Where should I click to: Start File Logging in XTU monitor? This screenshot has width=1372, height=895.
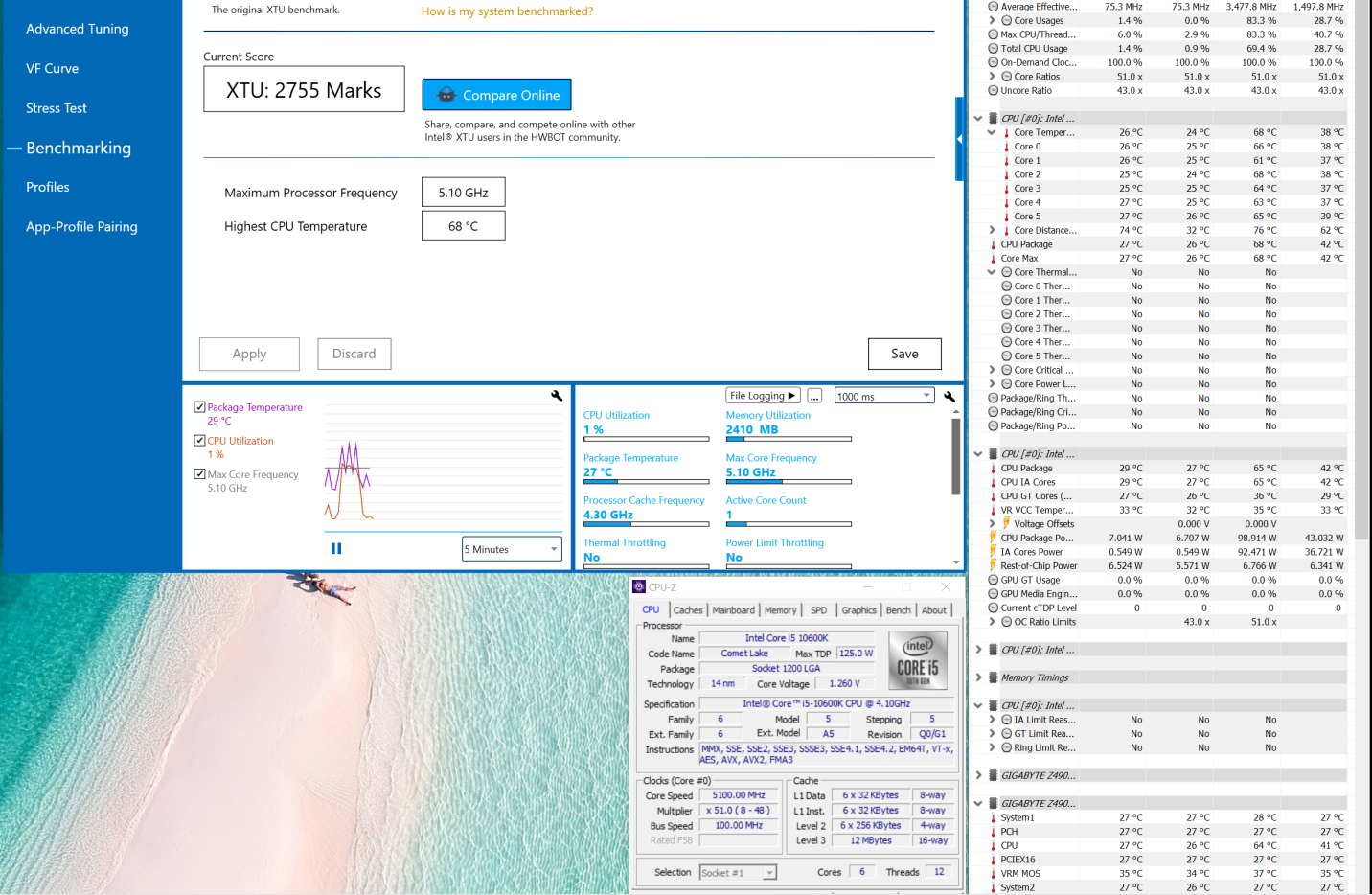(x=763, y=396)
